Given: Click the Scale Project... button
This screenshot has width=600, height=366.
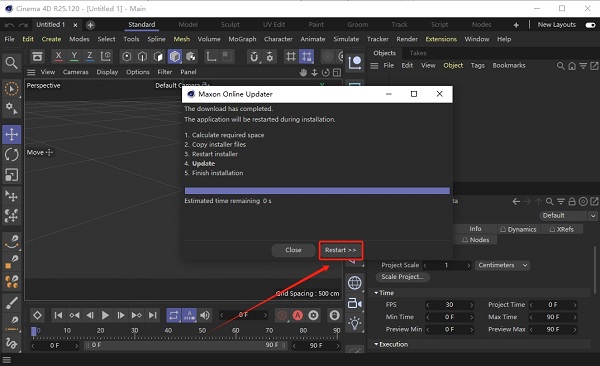Looking at the screenshot, I should tap(403, 277).
